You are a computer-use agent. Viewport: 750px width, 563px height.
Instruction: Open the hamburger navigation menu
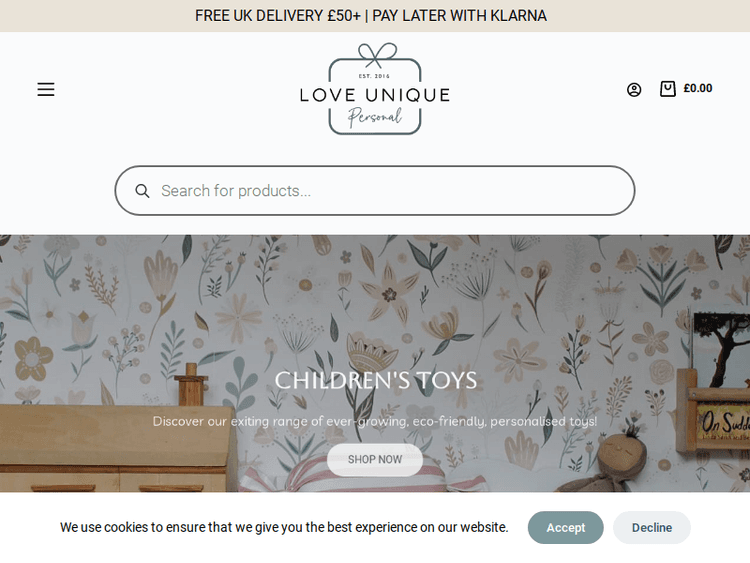(46, 89)
